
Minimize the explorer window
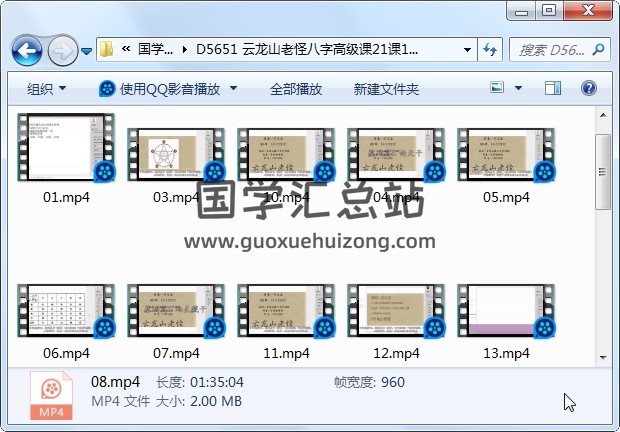coord(522,12)
